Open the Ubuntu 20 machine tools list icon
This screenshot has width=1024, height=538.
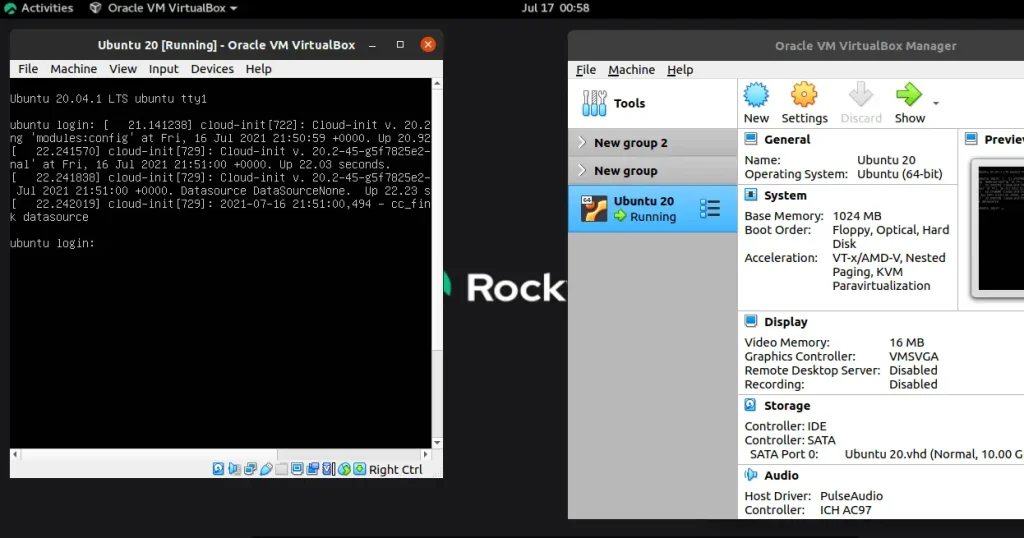point(709,209)
